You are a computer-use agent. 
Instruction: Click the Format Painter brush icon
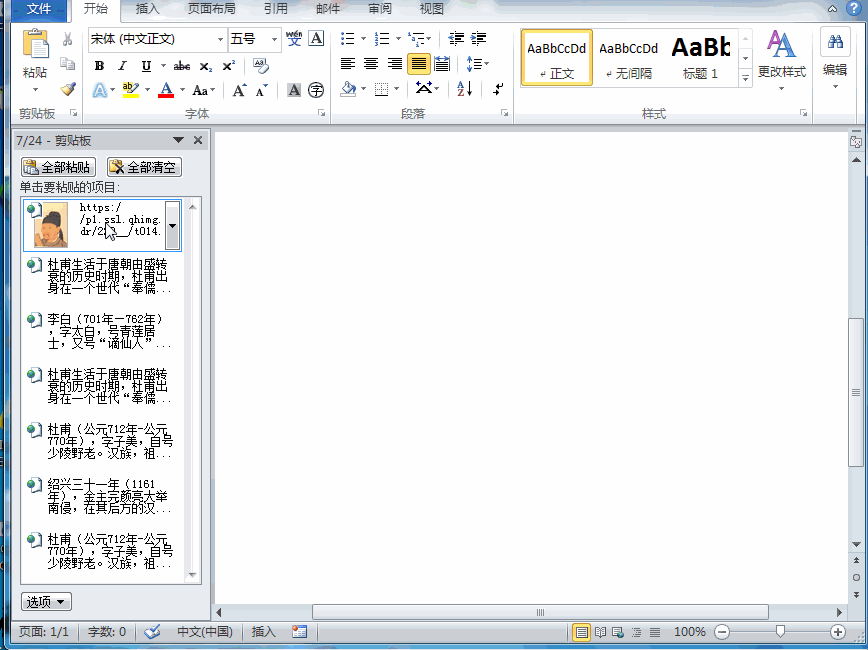[67, 89]
